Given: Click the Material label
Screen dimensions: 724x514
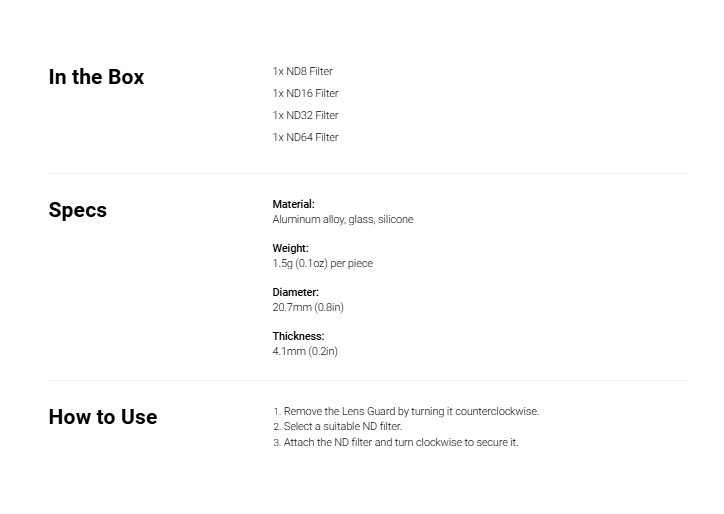Looking at the screenshot, I should tap(293, 204).
